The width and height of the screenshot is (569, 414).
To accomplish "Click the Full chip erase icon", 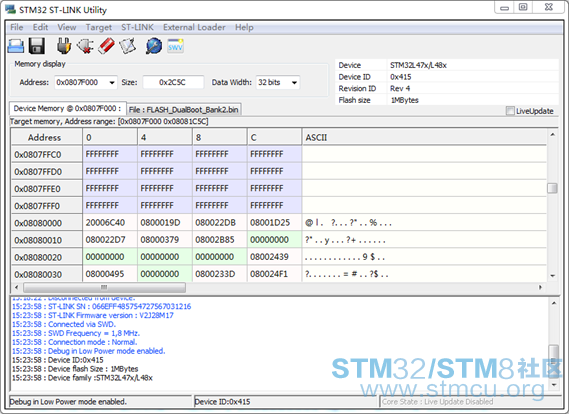I will click(106, 46).
